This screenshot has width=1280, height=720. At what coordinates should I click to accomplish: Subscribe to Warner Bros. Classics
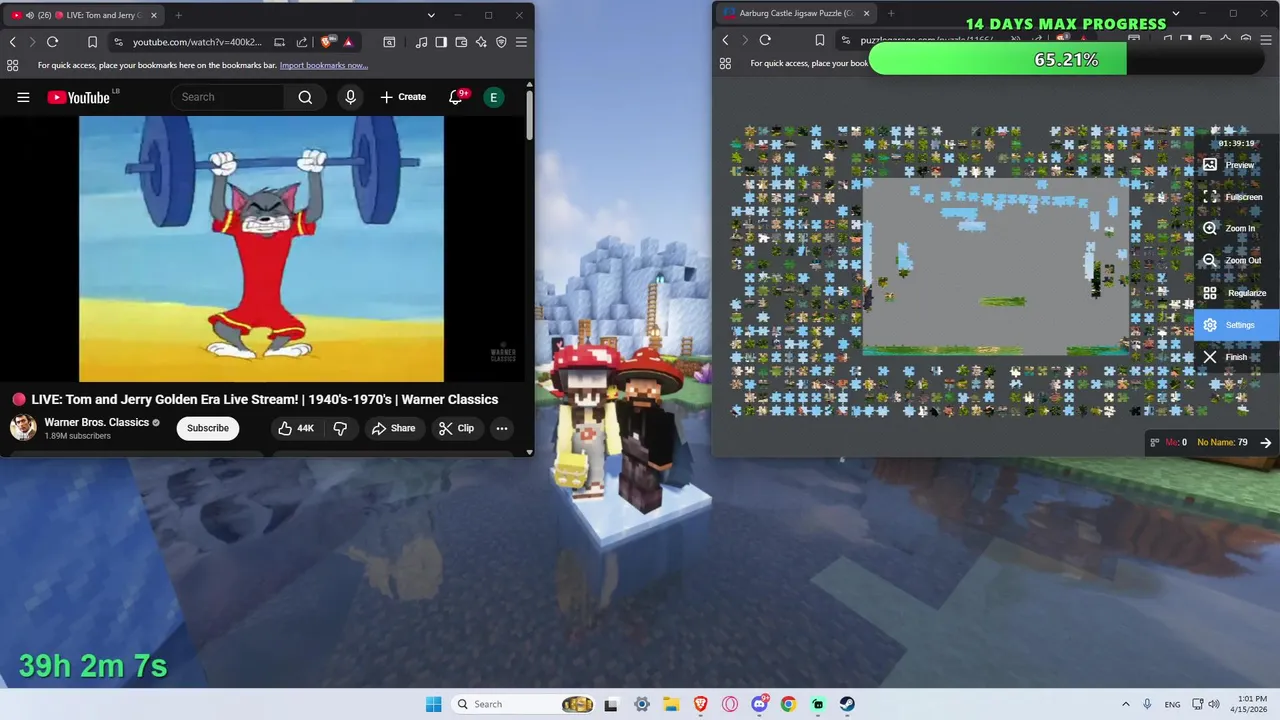coord(208,428)
